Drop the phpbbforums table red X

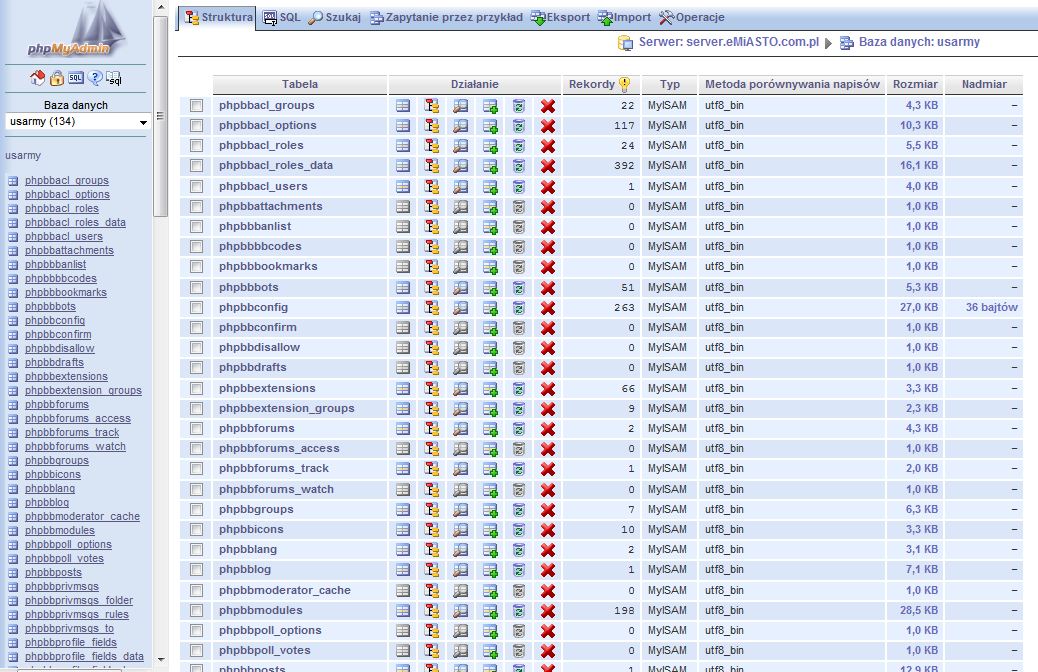(x=548, y=428)
